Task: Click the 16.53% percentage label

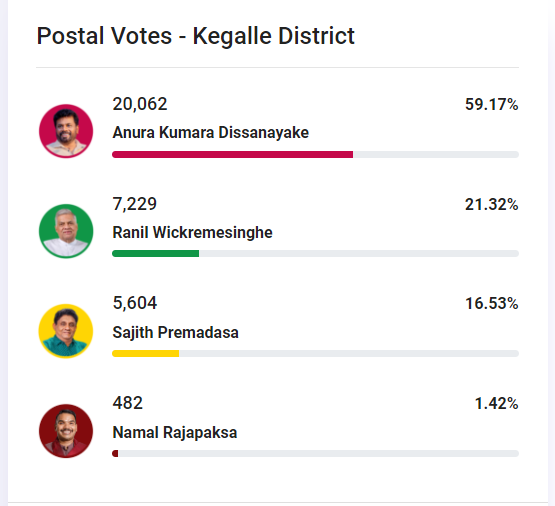Action: point(492,304)
